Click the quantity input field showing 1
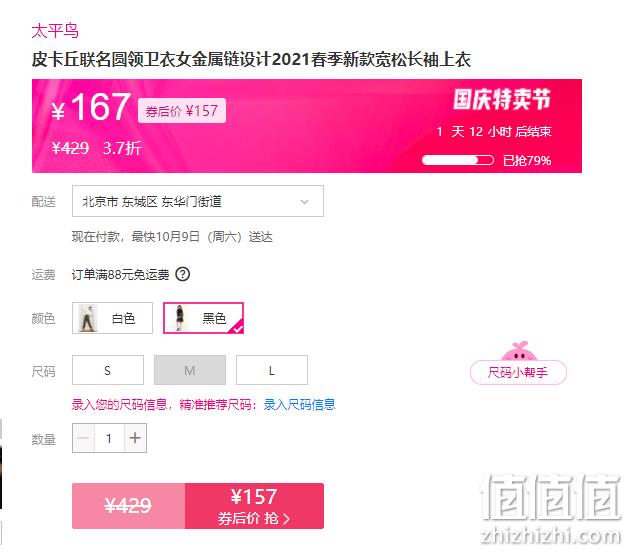 coord(109,438)
